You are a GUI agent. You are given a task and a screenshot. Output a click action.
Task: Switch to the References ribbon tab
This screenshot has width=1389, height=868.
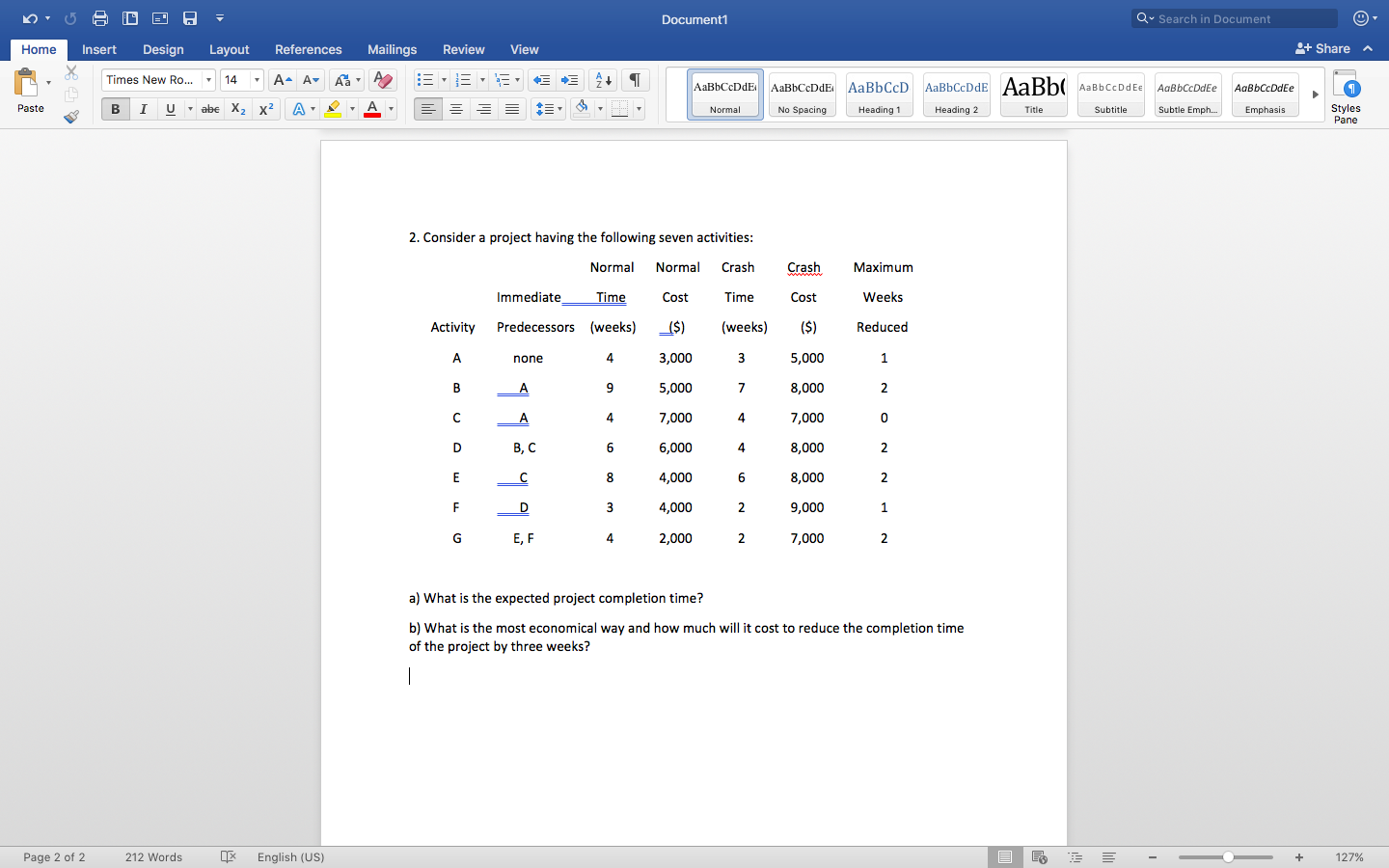pos(308,49)
